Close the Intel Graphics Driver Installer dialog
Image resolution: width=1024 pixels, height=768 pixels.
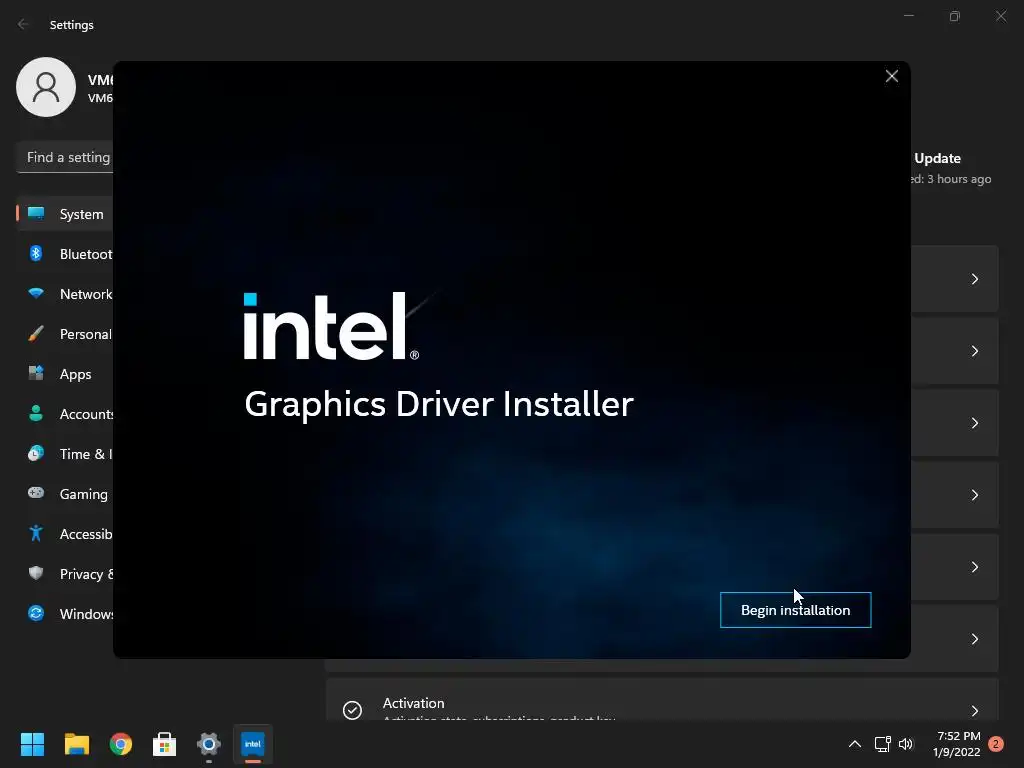coord(891,76)
